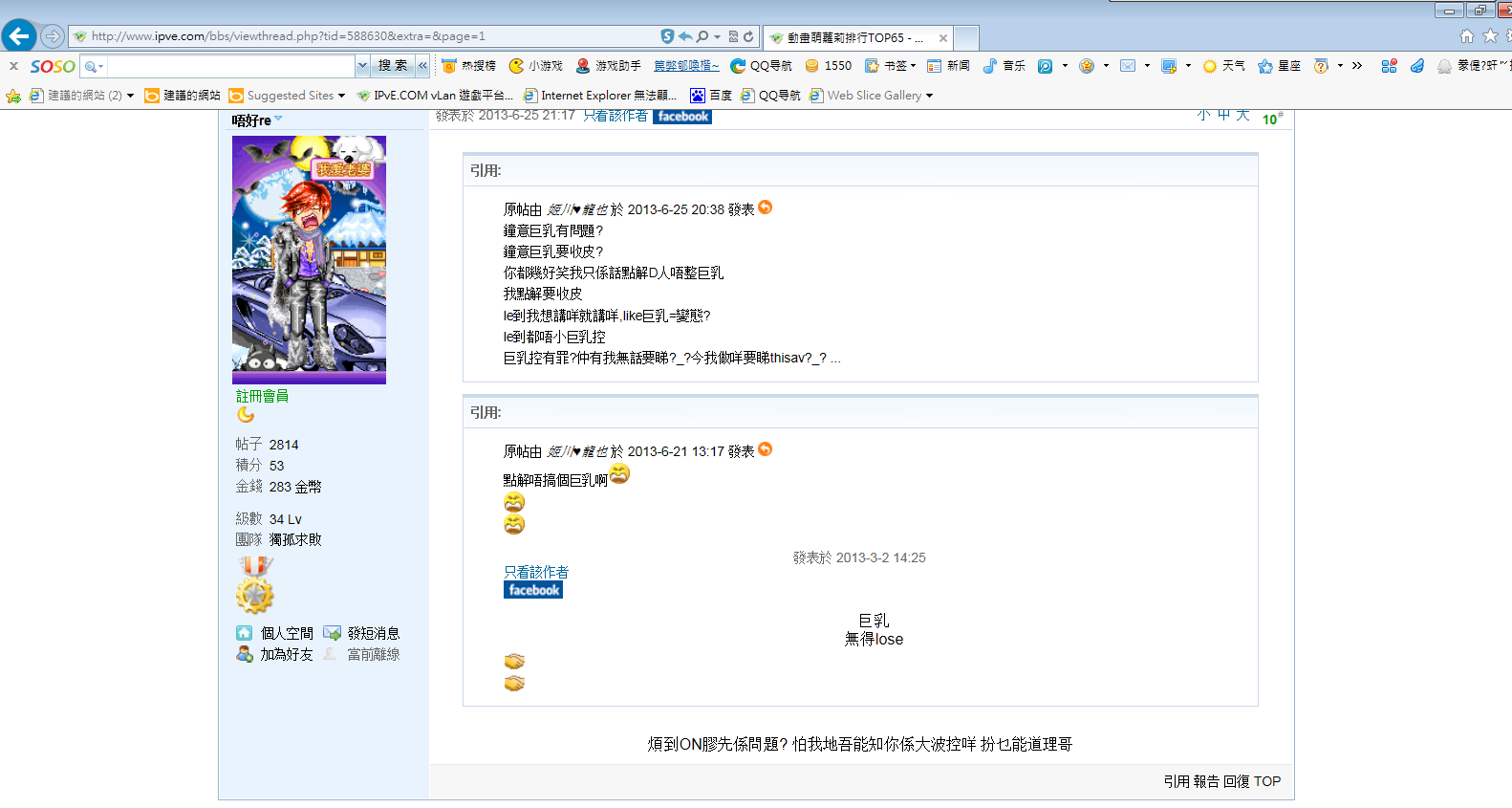This screenshot has height=808, width=1512.
Task: Click the colorful apps grid icon
Action: point(1390,66)
